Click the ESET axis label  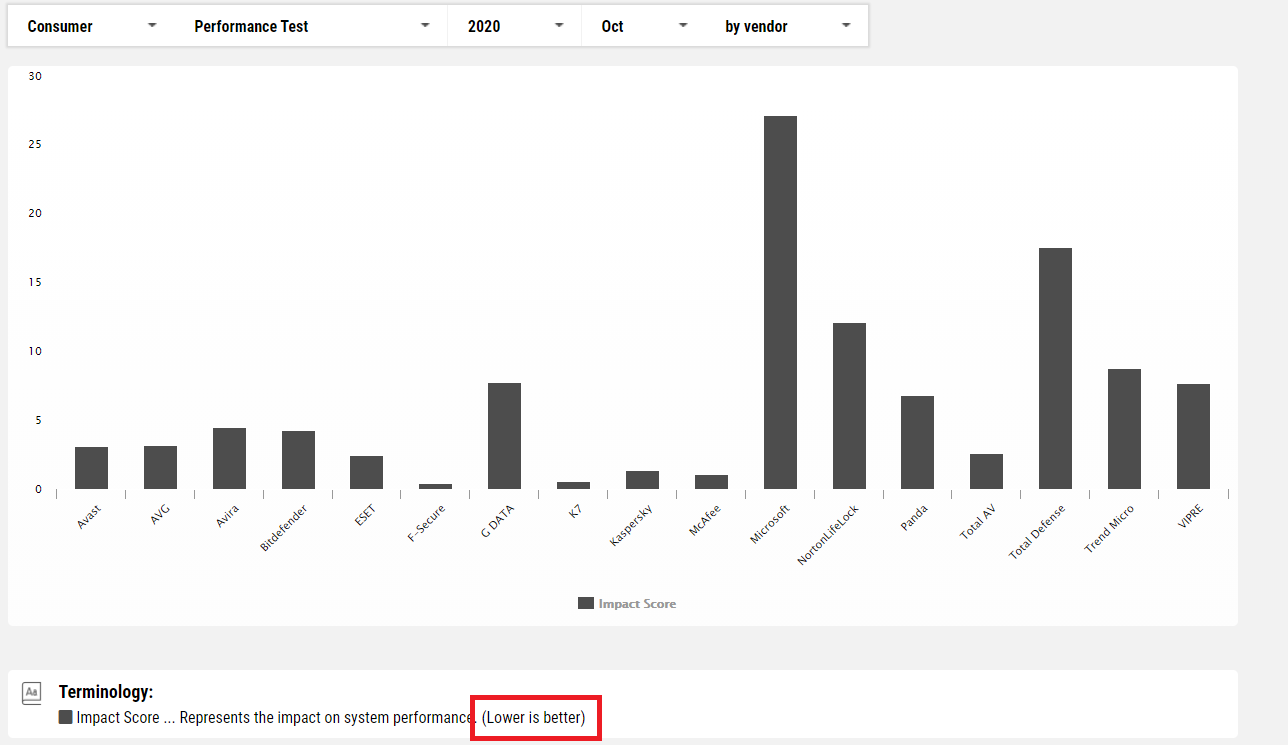[x=366, y=514]
